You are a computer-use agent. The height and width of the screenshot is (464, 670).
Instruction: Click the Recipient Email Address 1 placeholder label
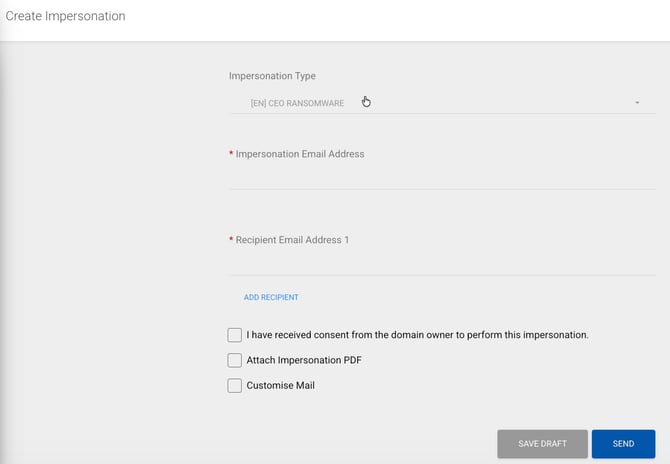[292, 240]
